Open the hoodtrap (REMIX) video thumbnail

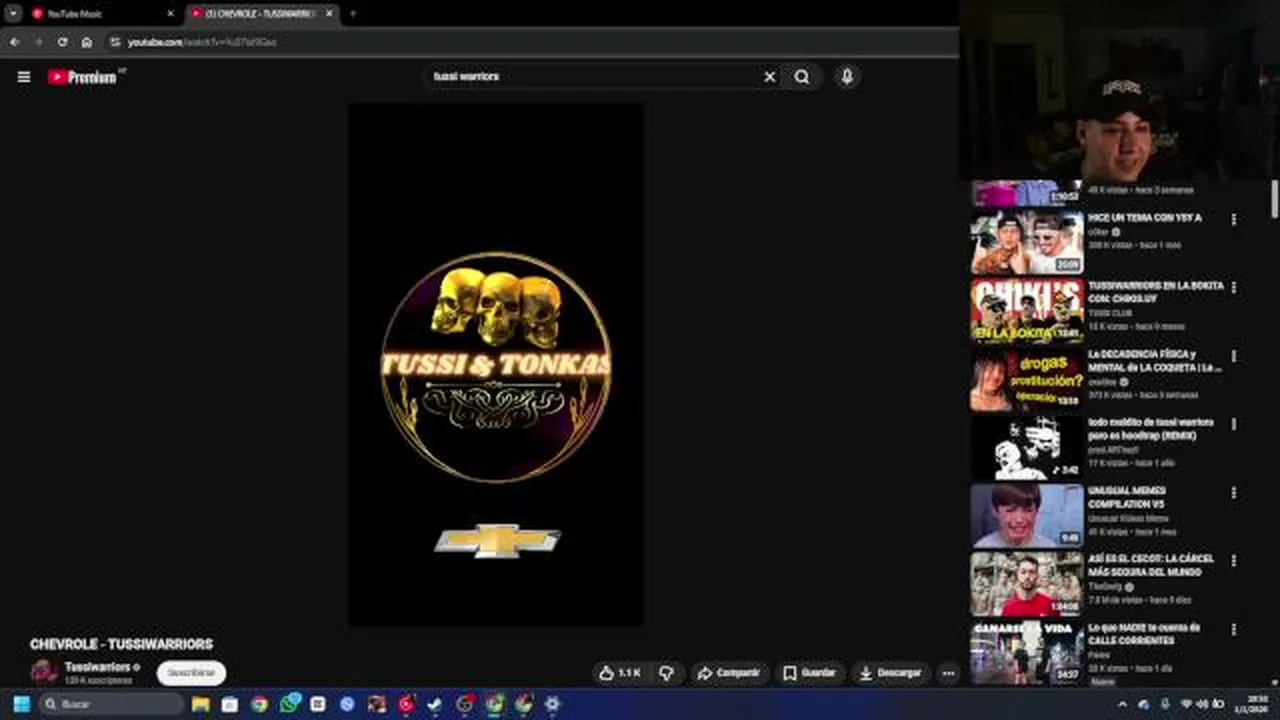1027,448
